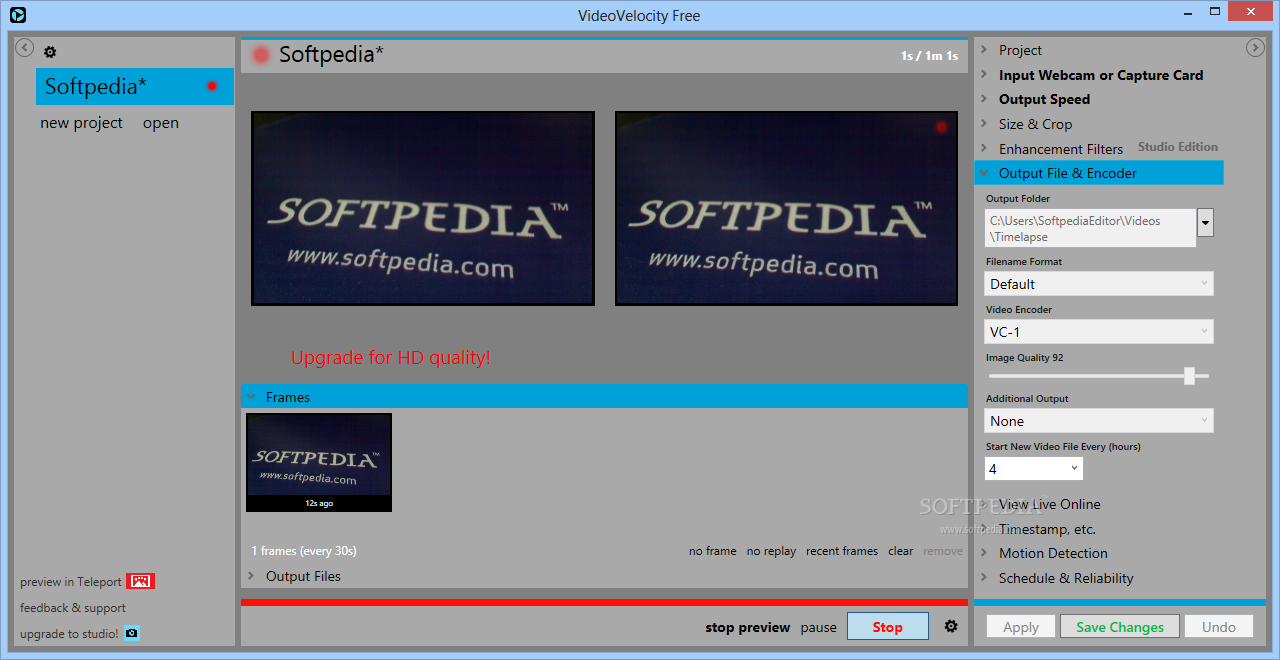Click the no frame option
1280x660 pixels.
click(x=712, y=551)
